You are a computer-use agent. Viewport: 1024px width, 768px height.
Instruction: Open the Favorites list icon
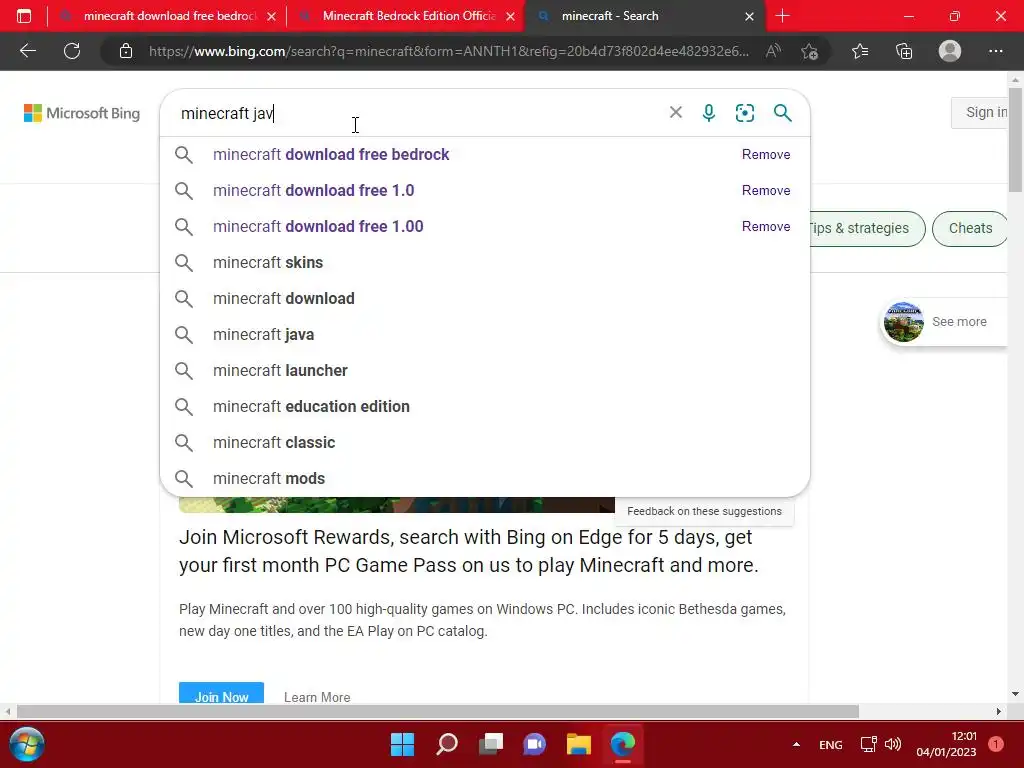[x=859, y=51]
